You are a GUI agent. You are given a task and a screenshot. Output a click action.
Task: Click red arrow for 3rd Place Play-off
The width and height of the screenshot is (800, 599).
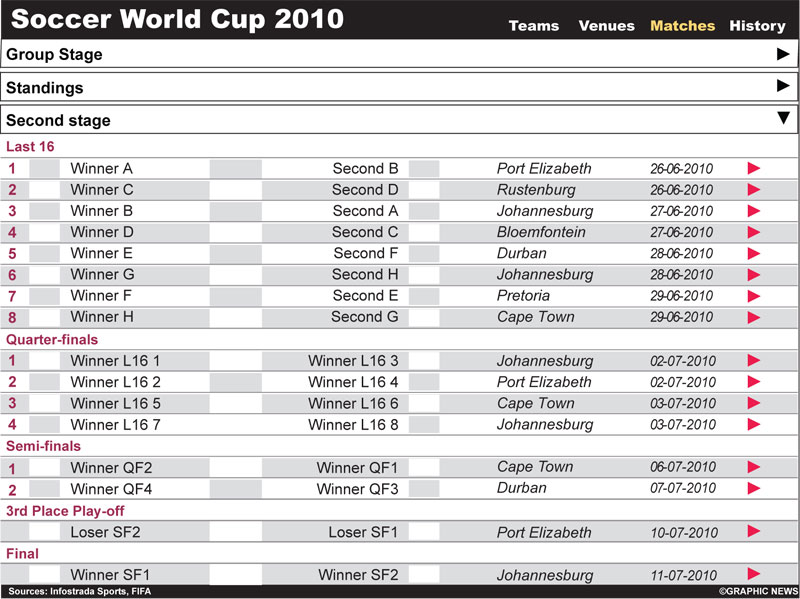(754, 533)
